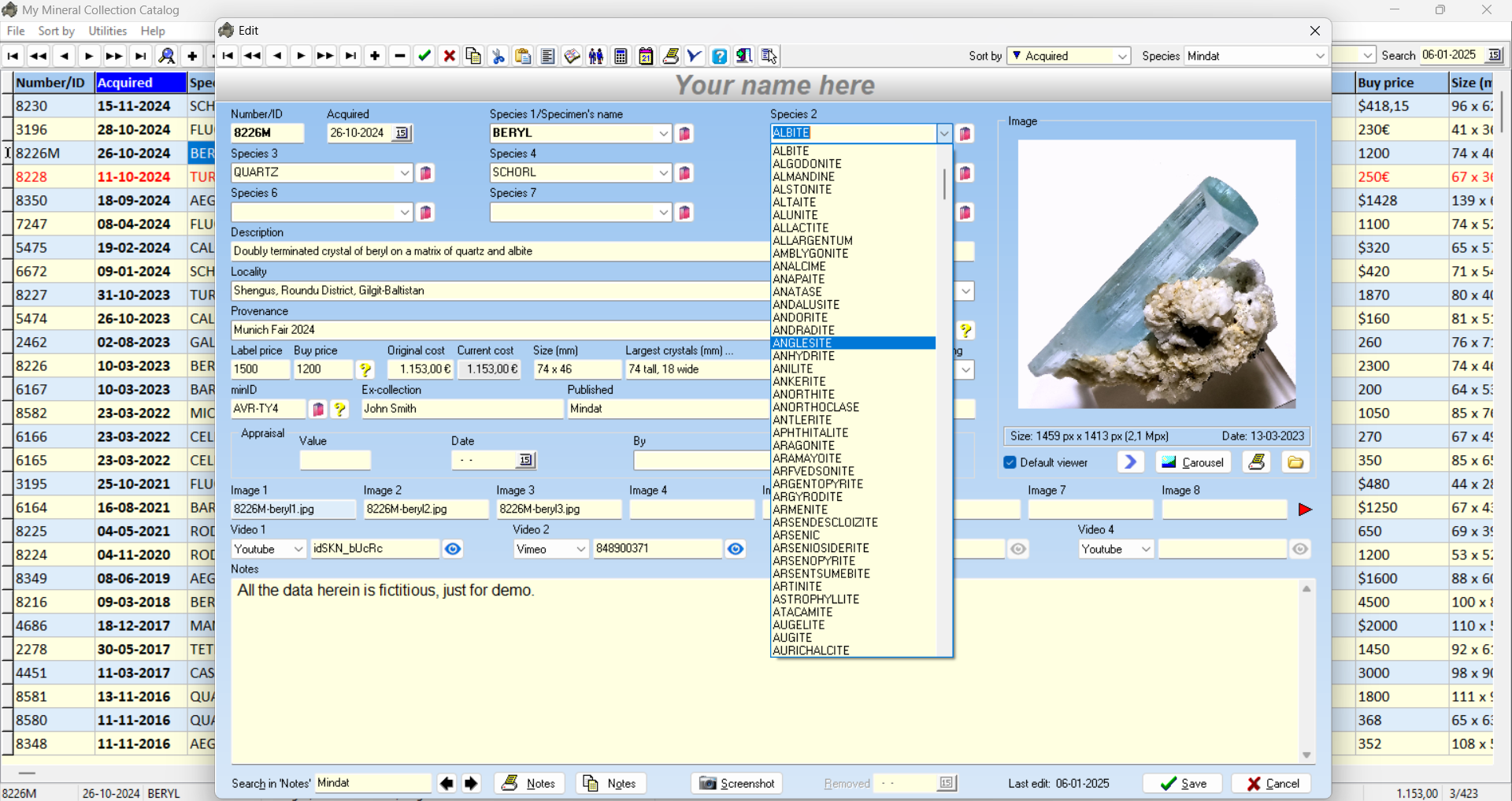This screenshot has height=801, width=1512.
Task: View Video 1 using the eye icon
Action: click(x=453, y=549)
